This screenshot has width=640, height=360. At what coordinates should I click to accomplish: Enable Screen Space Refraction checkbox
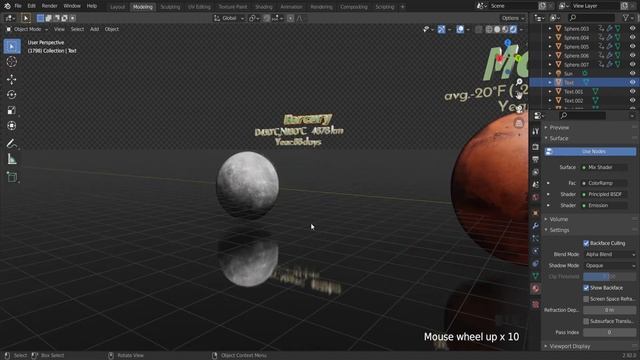pos(586,299)
